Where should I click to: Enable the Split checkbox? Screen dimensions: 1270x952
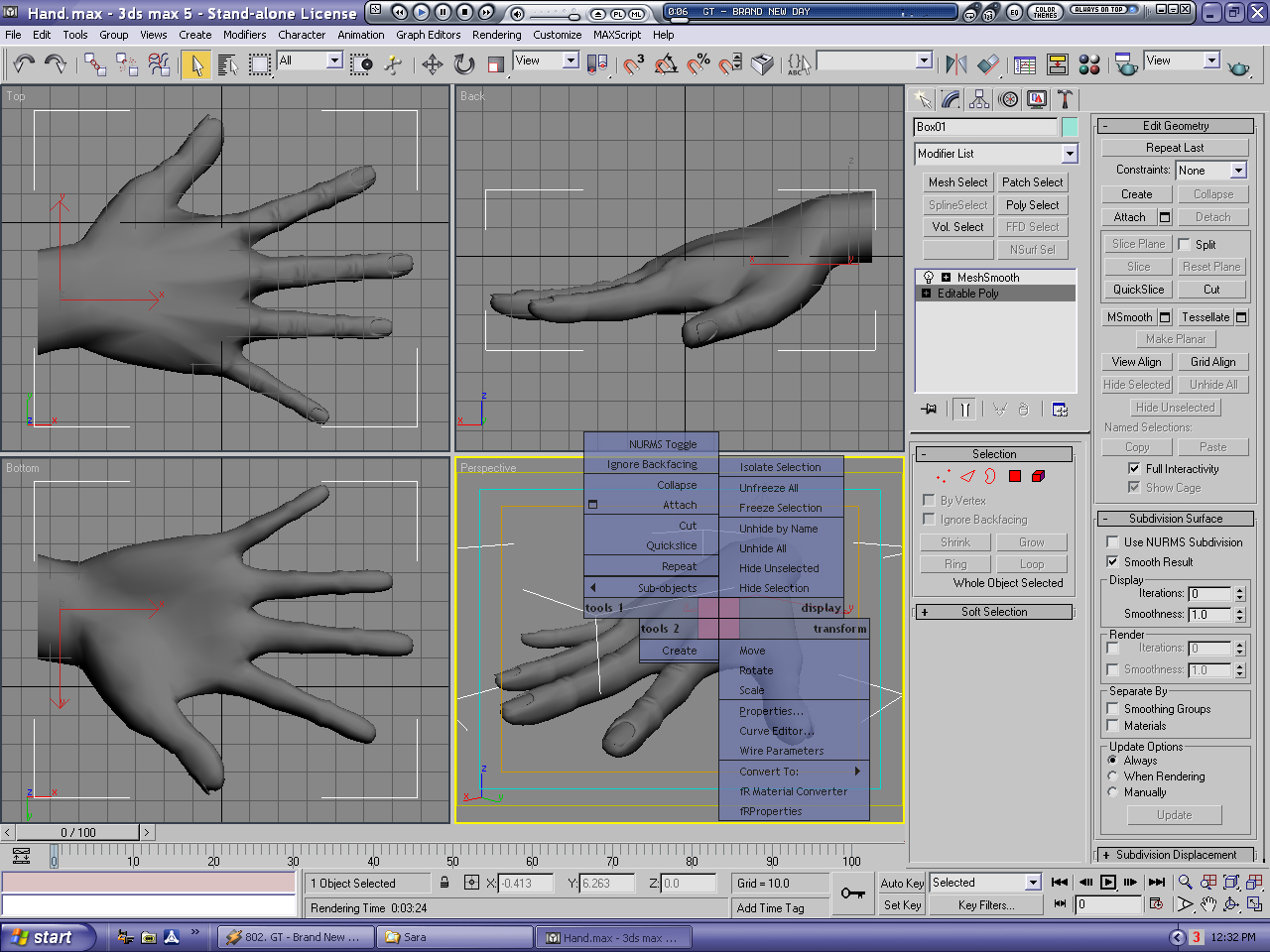tap(1184, 244)
